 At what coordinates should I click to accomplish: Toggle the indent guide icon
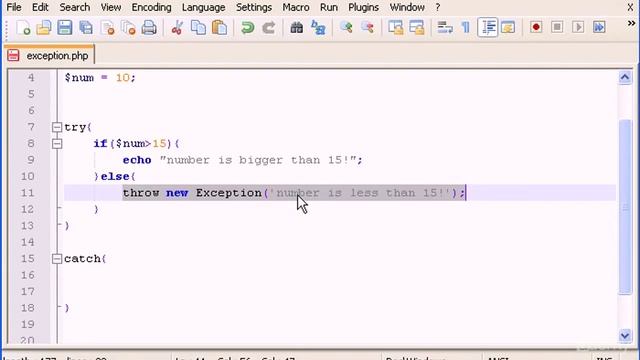pyautogui.click(x=487, y=28)
